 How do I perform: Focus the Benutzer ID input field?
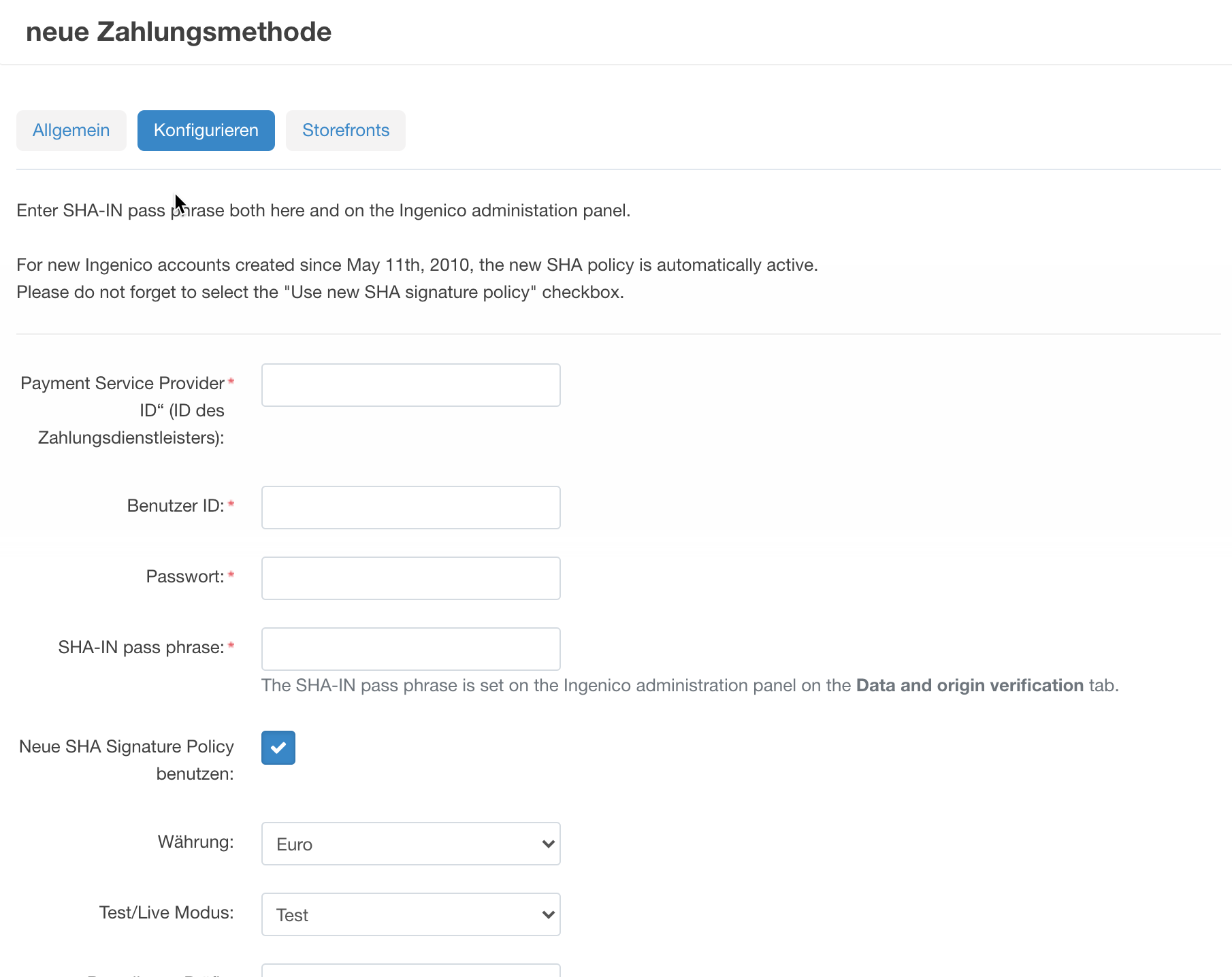coord(411,508)
